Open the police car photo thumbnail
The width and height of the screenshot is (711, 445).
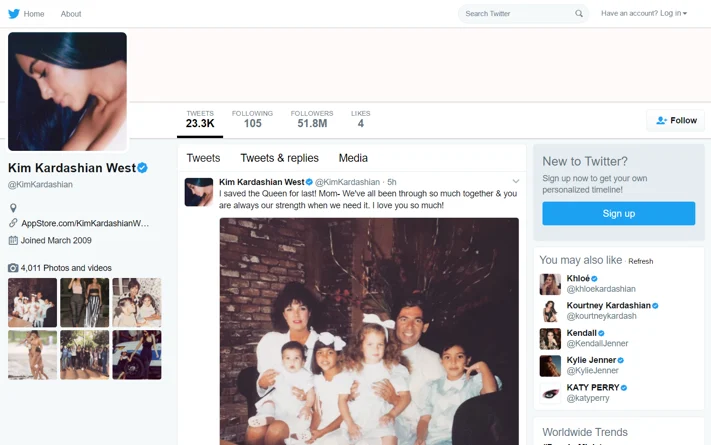(x=137, y=355)
